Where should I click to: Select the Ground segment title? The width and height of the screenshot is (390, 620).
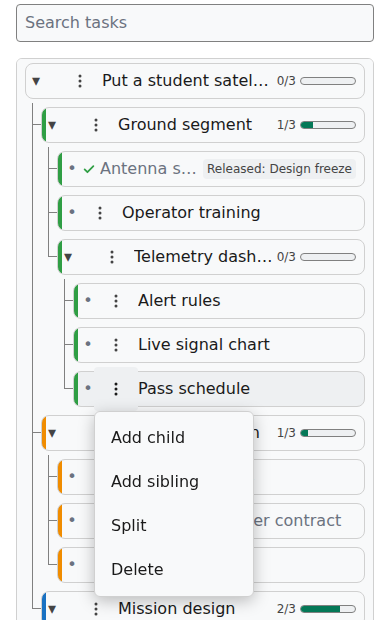(x=185, y=125)
